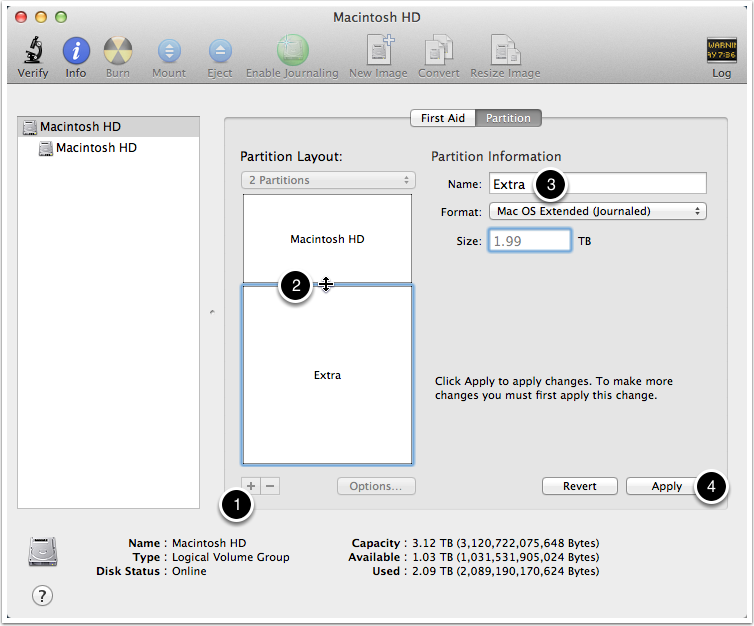Select top-level Macintosh HD disk in sidebar
This screenshot has height=626, width=754.
(x=108, y=127)
